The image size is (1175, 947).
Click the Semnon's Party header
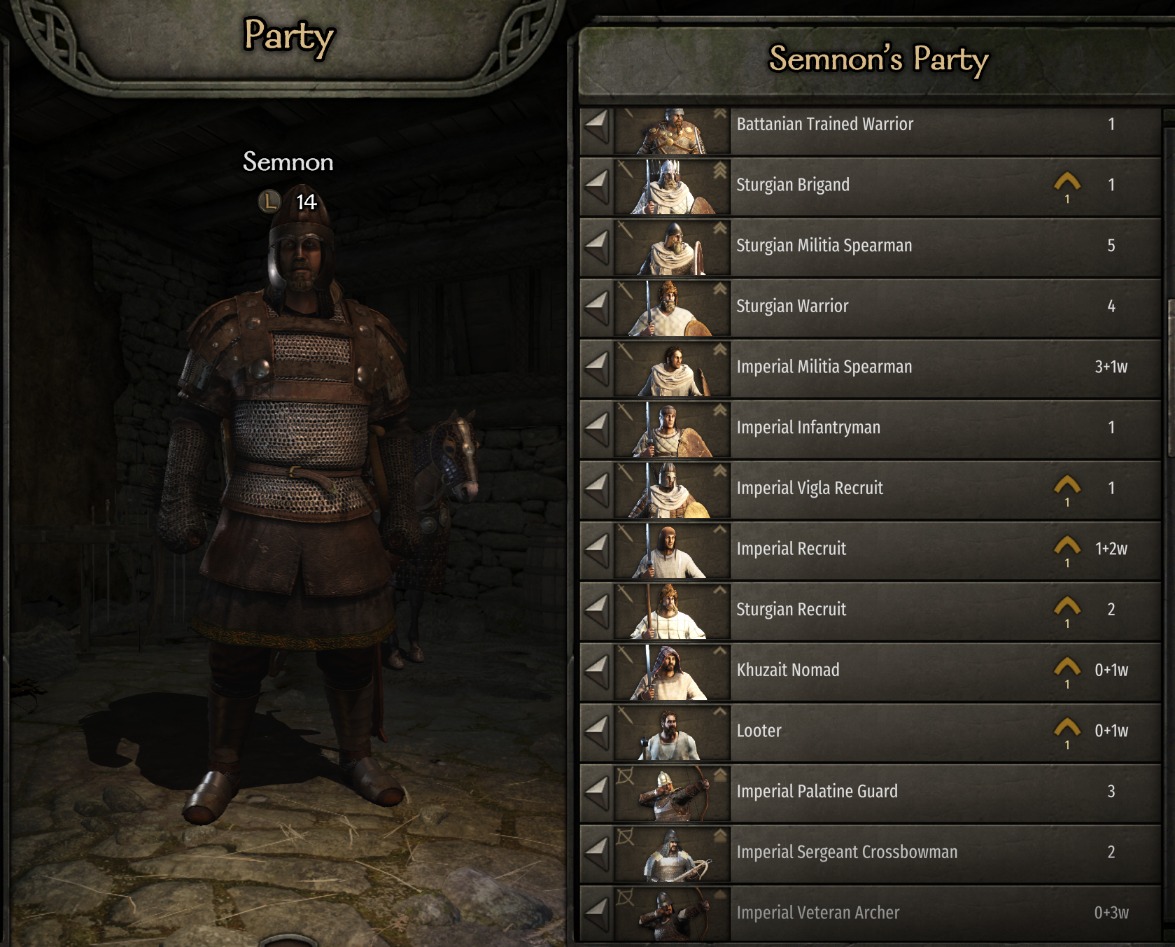pyautogui.click(x=878, y=60)
